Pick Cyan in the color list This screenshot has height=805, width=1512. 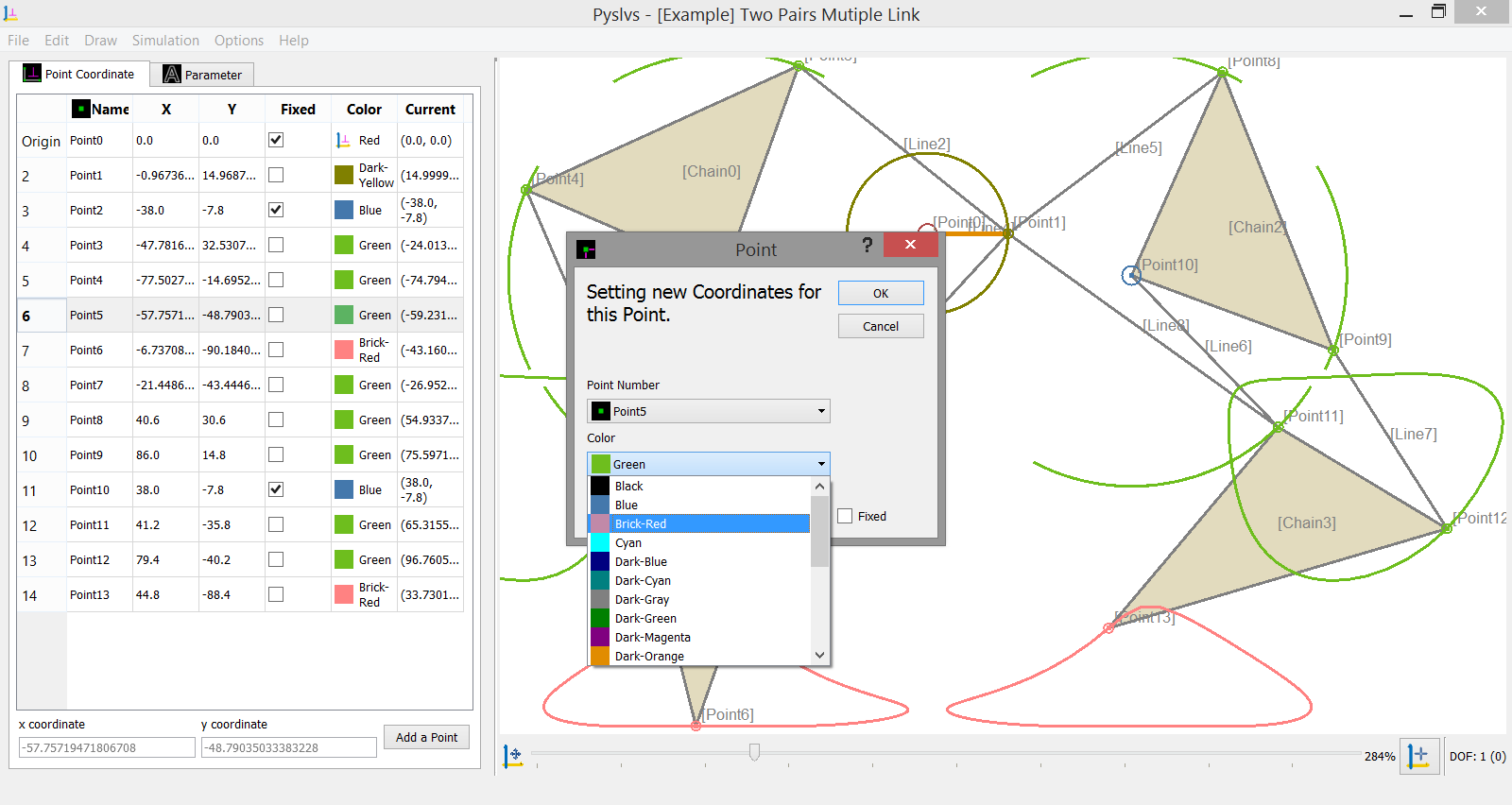pyautogui.click(x=699, y=542)
